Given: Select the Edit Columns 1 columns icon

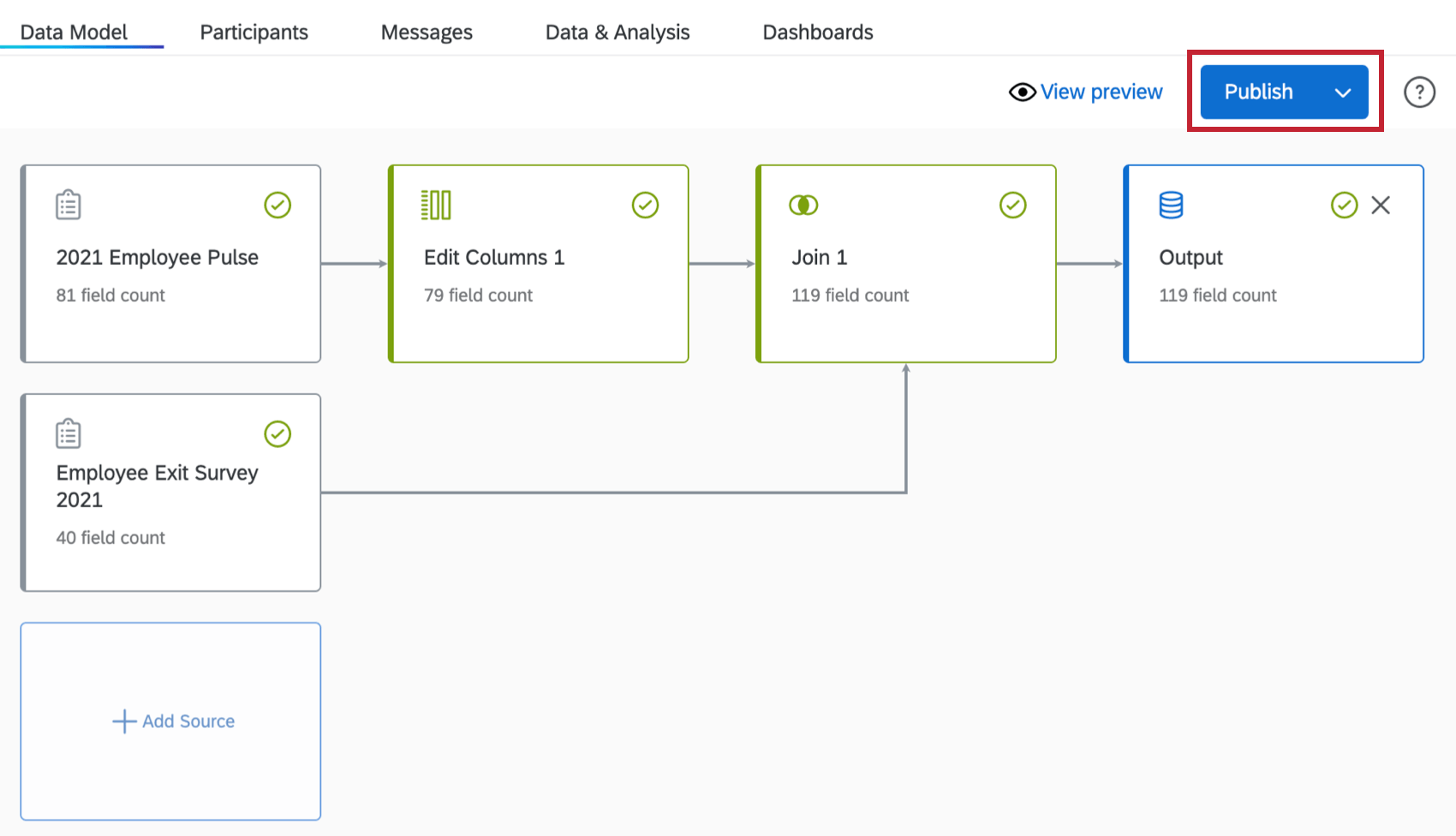Looking at the screenshot, I should [x=436, y=204].
